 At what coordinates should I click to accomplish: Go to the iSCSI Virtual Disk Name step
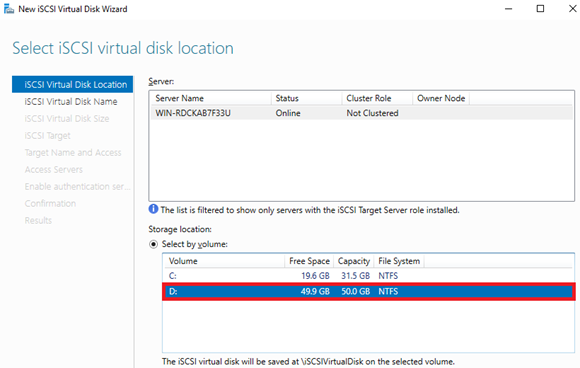click(72, 101)
